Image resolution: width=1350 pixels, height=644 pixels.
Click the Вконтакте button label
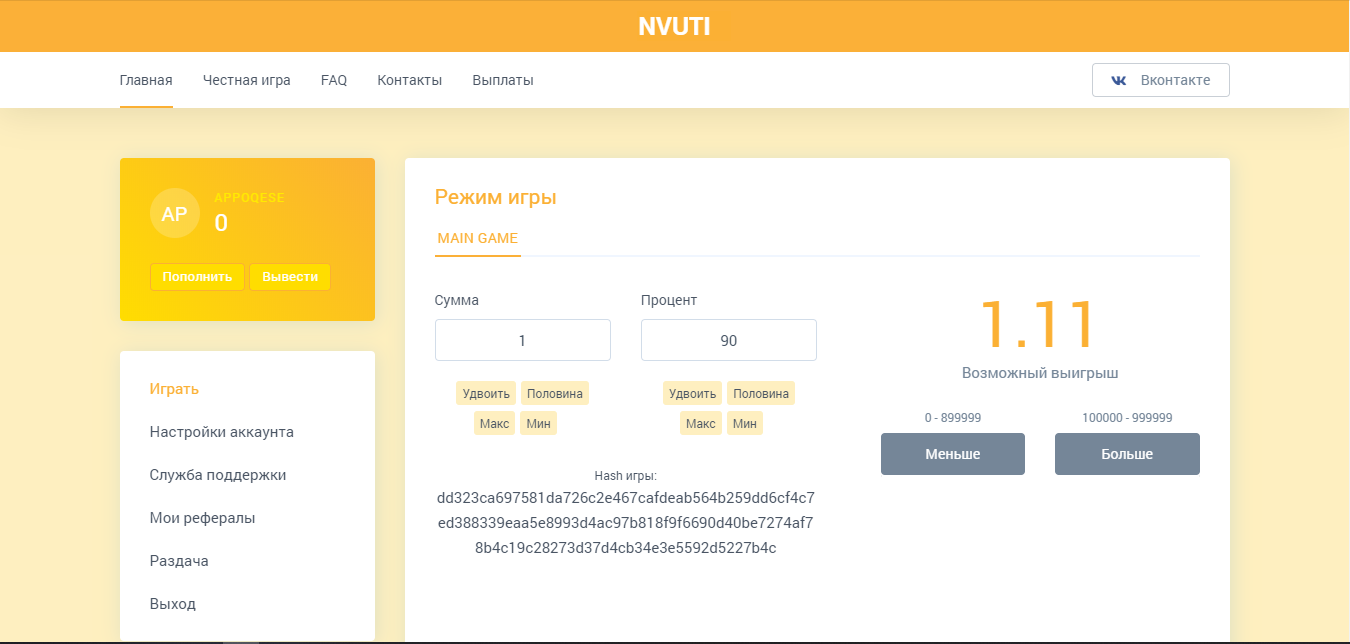(1175, 80)
